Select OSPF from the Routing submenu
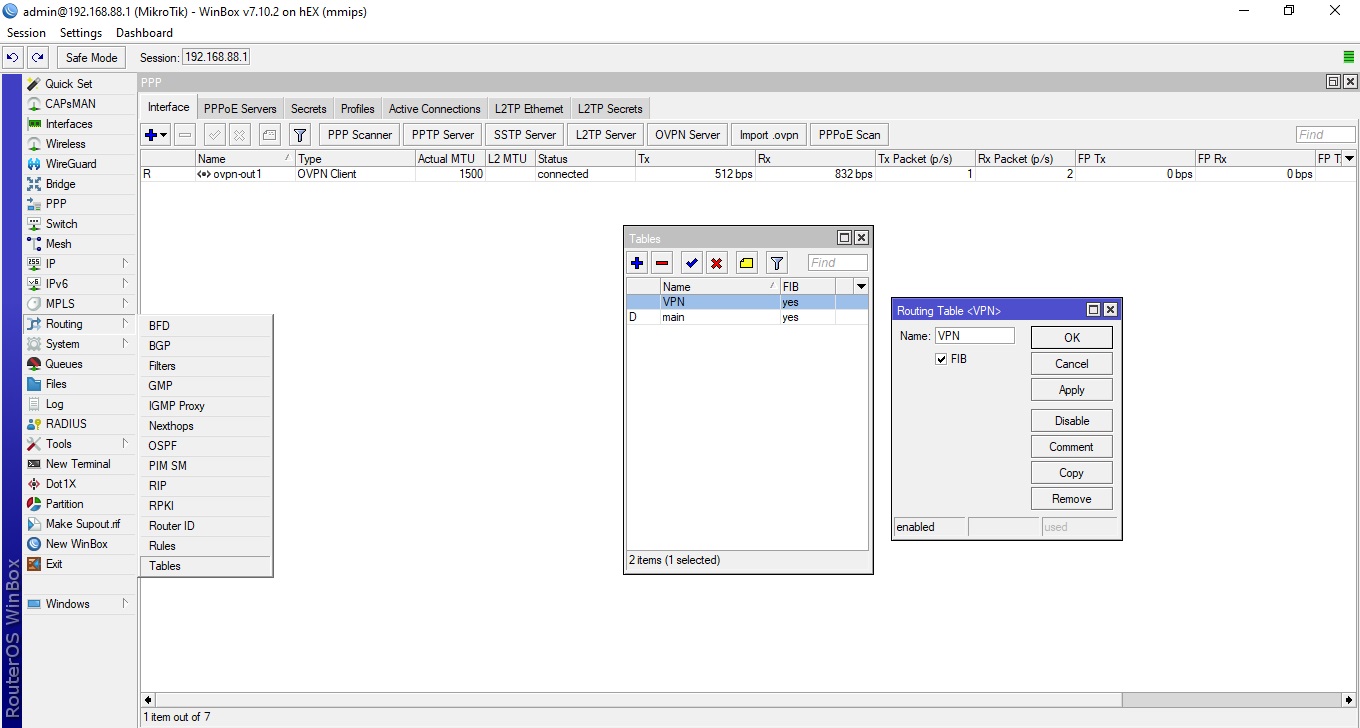The width and height of the screenshot is (1360, 728). [163, 446]
